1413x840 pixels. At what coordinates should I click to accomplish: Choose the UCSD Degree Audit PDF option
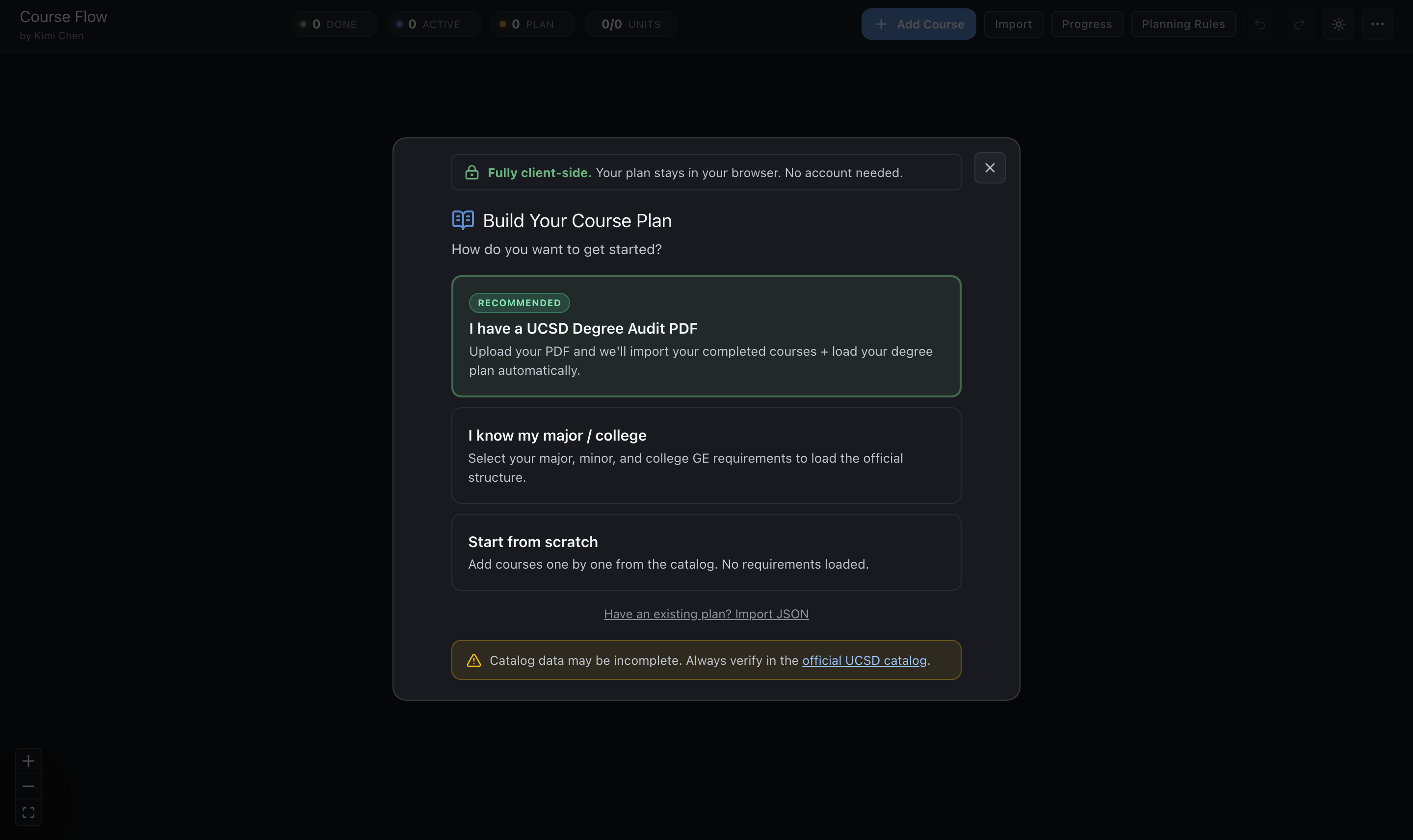(706, 336)
